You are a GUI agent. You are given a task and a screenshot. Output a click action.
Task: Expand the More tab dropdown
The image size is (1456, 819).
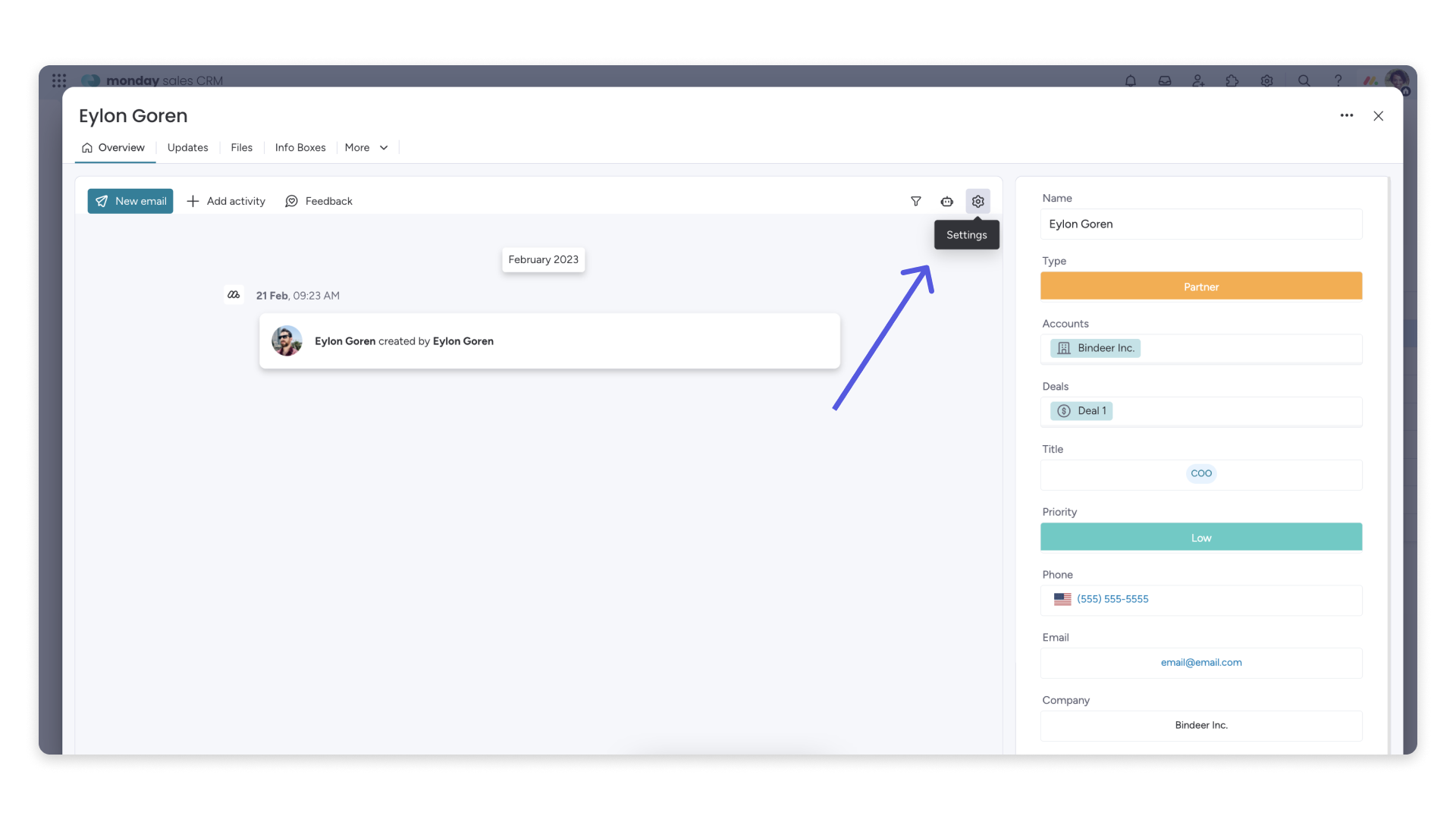coord(366,148)
